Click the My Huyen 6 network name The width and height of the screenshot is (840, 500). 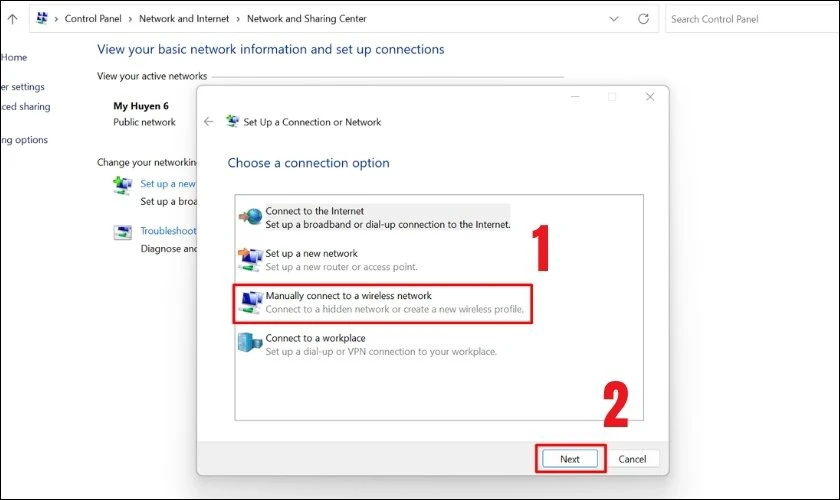(x=141, y=106)
